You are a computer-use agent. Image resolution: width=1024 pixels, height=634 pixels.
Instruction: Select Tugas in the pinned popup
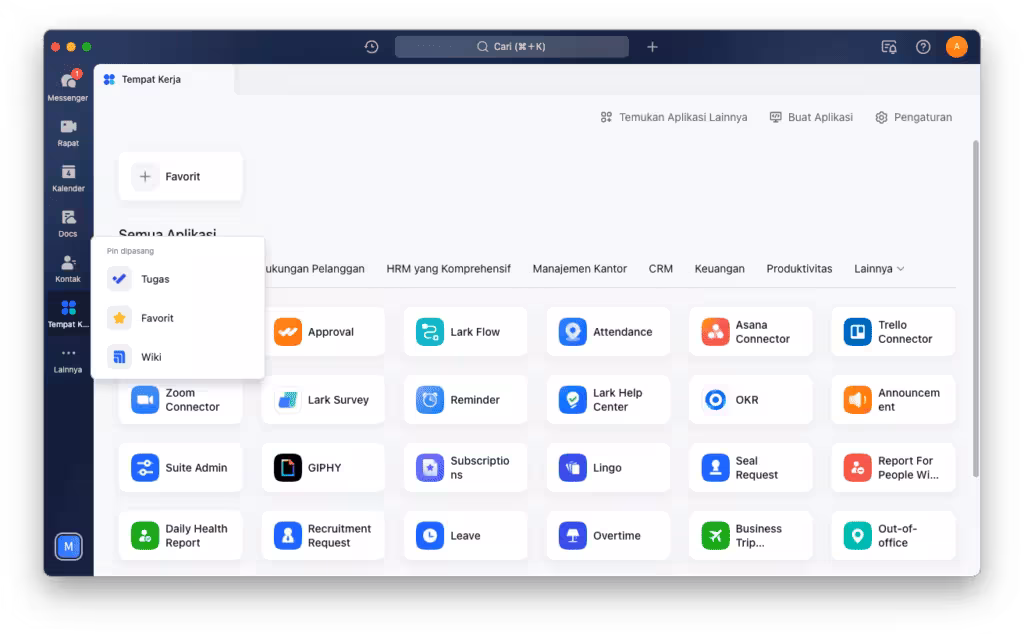click(178, 279)
